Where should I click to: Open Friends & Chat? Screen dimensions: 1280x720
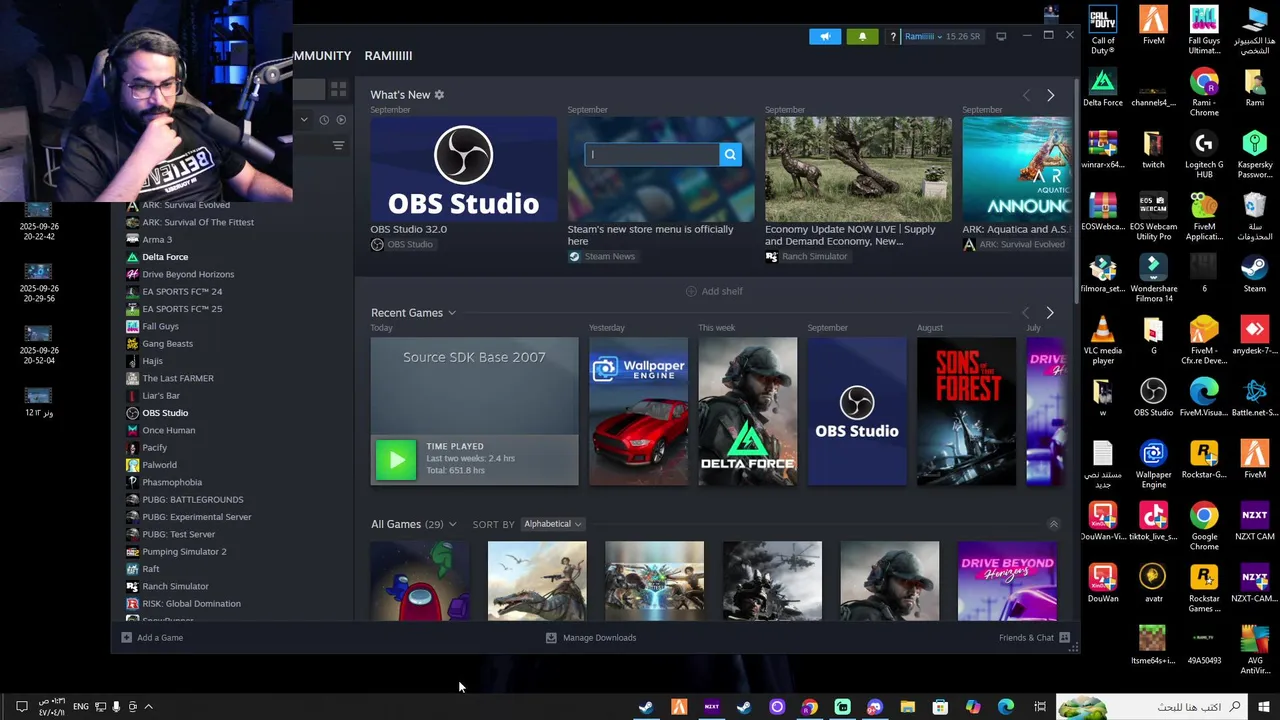point(1034,638)
